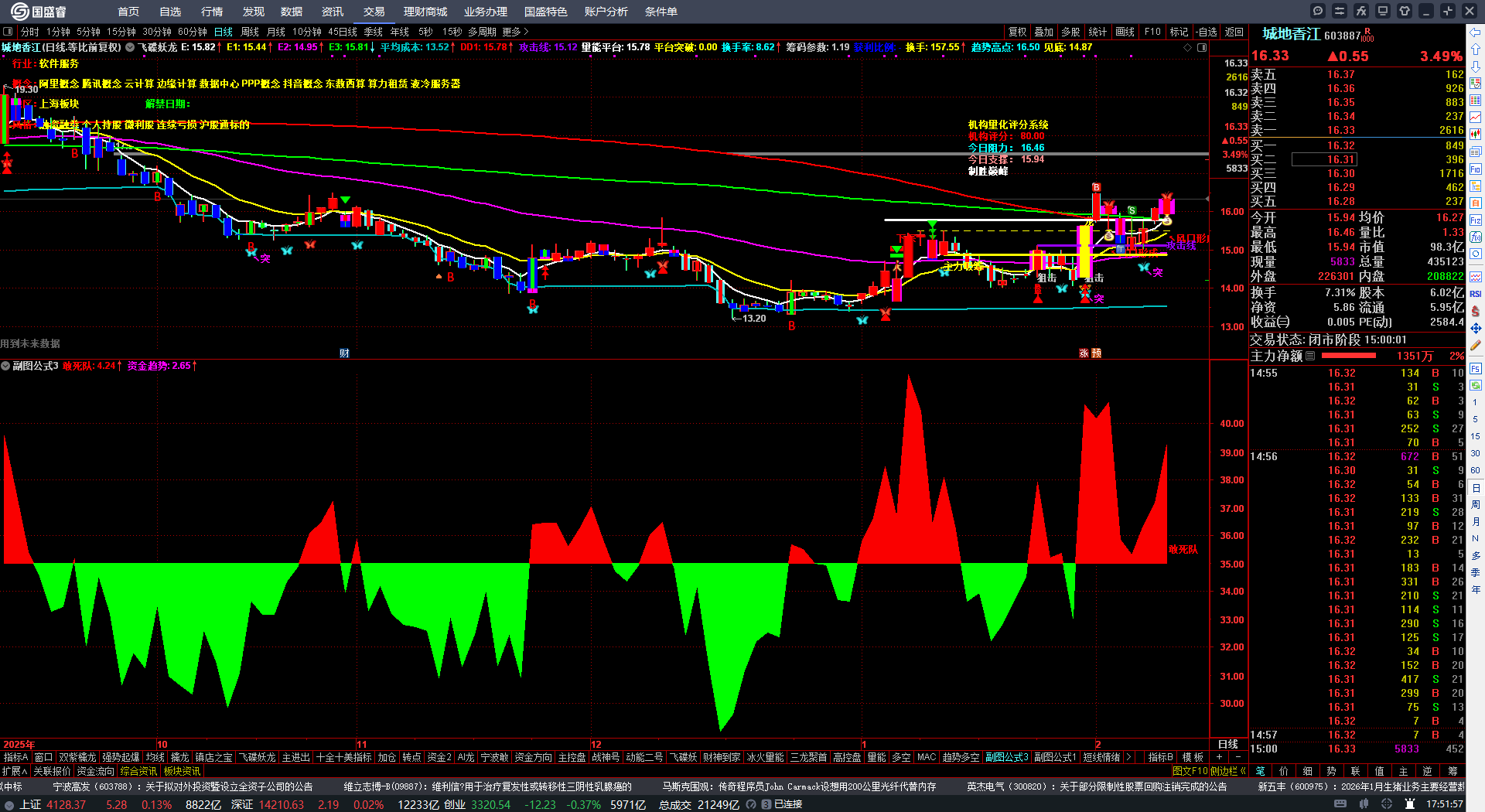Open the settings sliders icon

pyautogui.click(x=1340, y=11)
